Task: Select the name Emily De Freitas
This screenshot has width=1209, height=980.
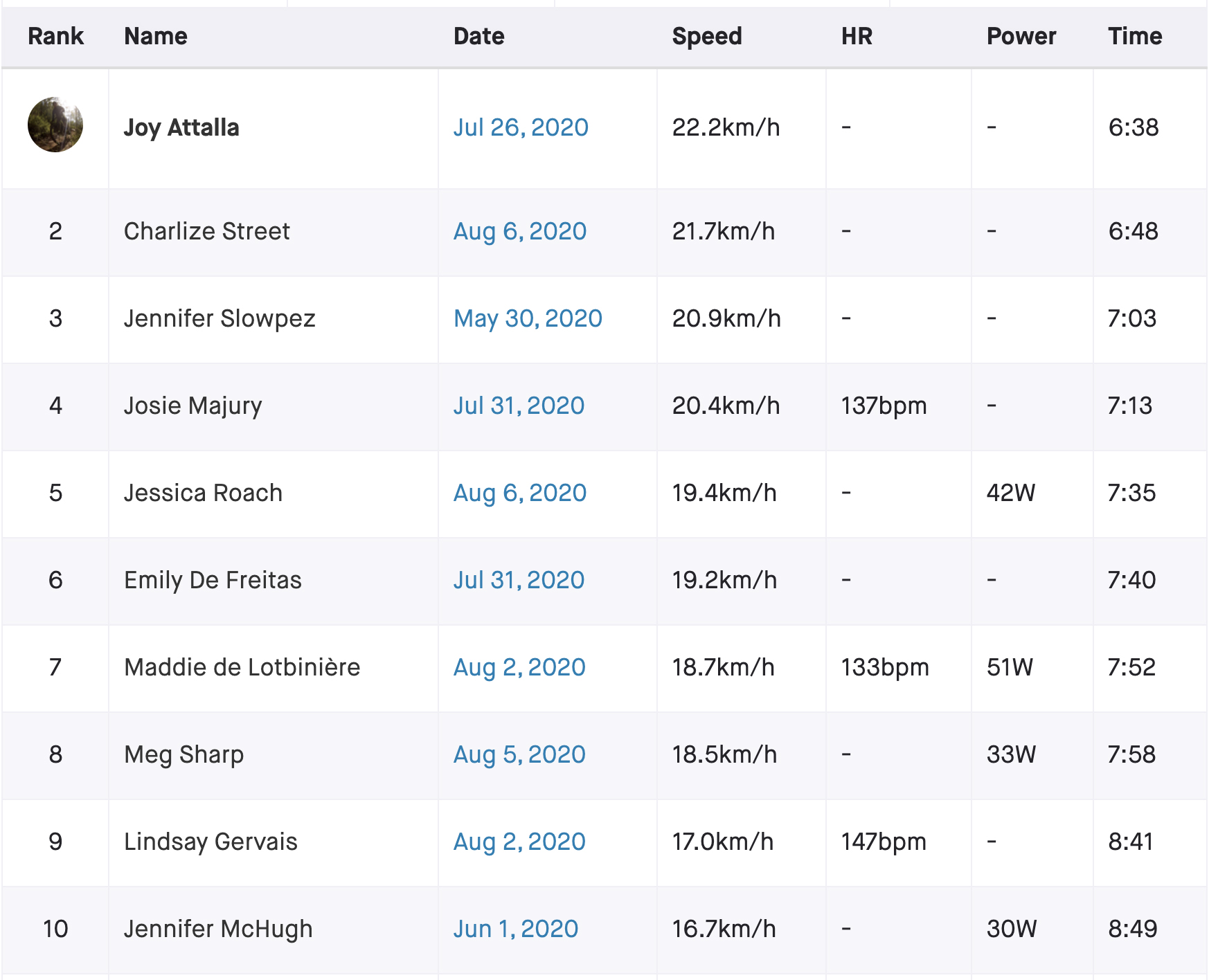Action: pyautogui.click(x=213, y=581)
